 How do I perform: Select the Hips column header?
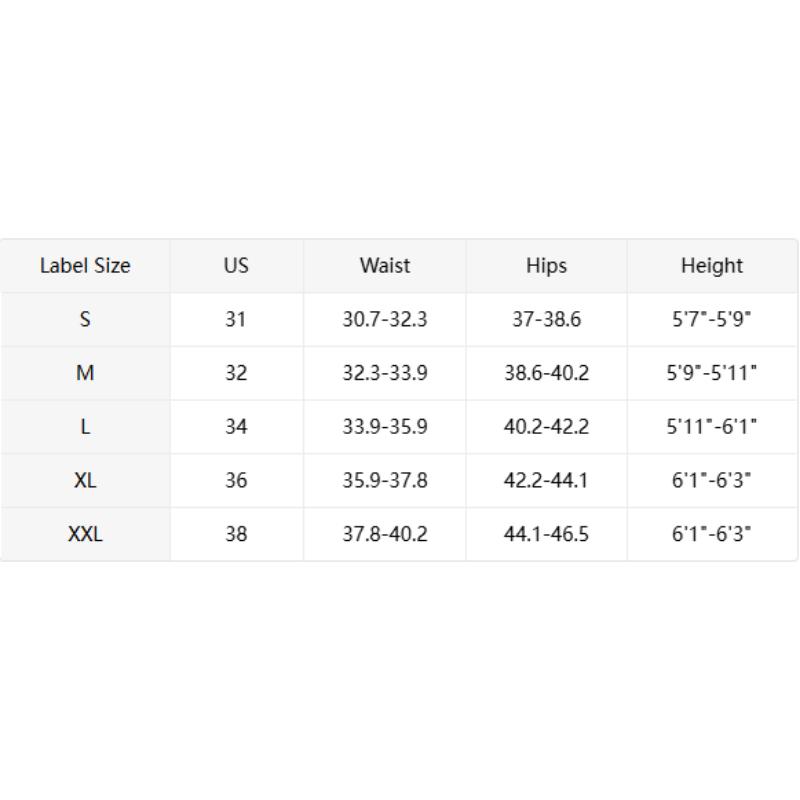(546, 266)
